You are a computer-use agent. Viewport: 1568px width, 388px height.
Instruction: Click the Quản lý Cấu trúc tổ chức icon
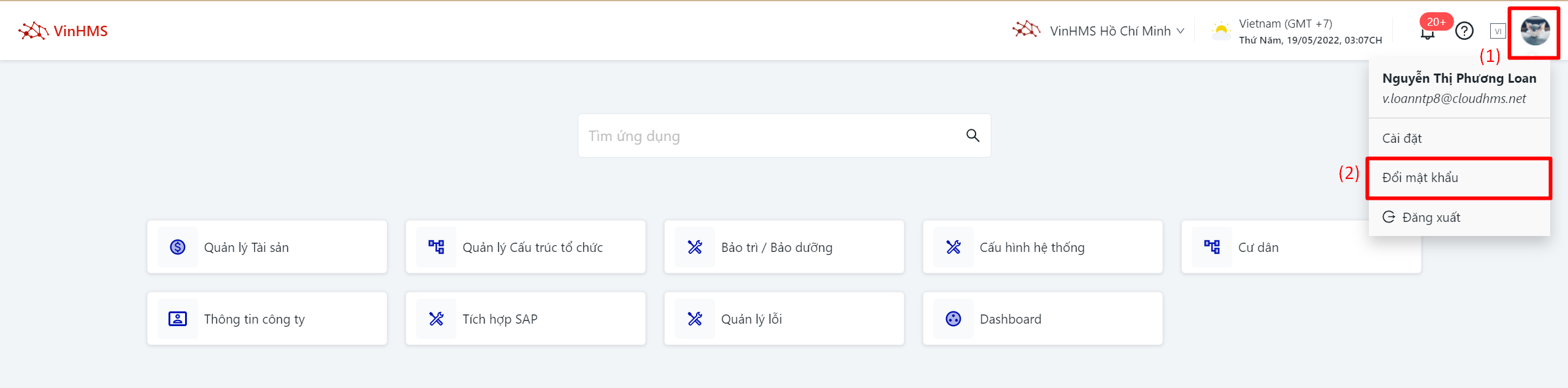(436, 247)
